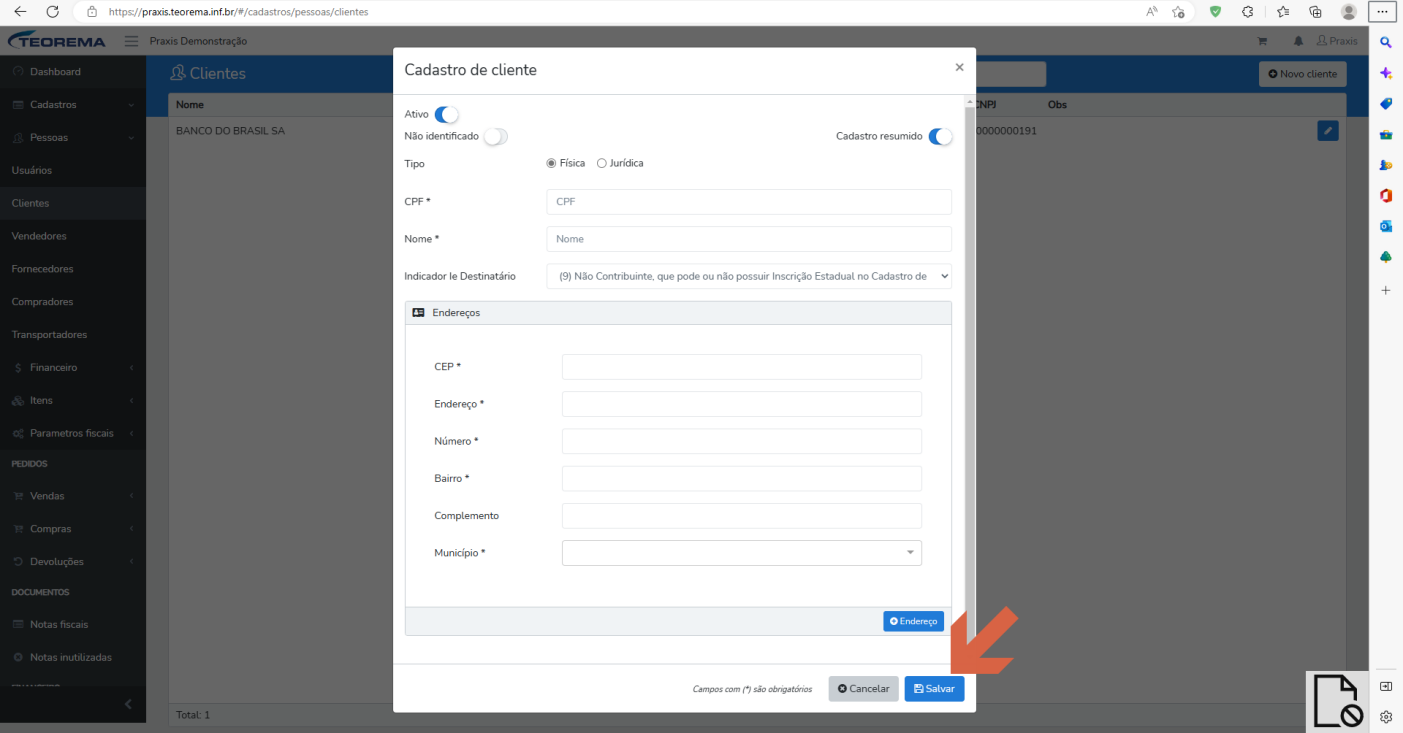1403x733 pixels.
Task: Expand the Devoluções sidebar menu
Action: pyautogui.click(x=73, y=562)
